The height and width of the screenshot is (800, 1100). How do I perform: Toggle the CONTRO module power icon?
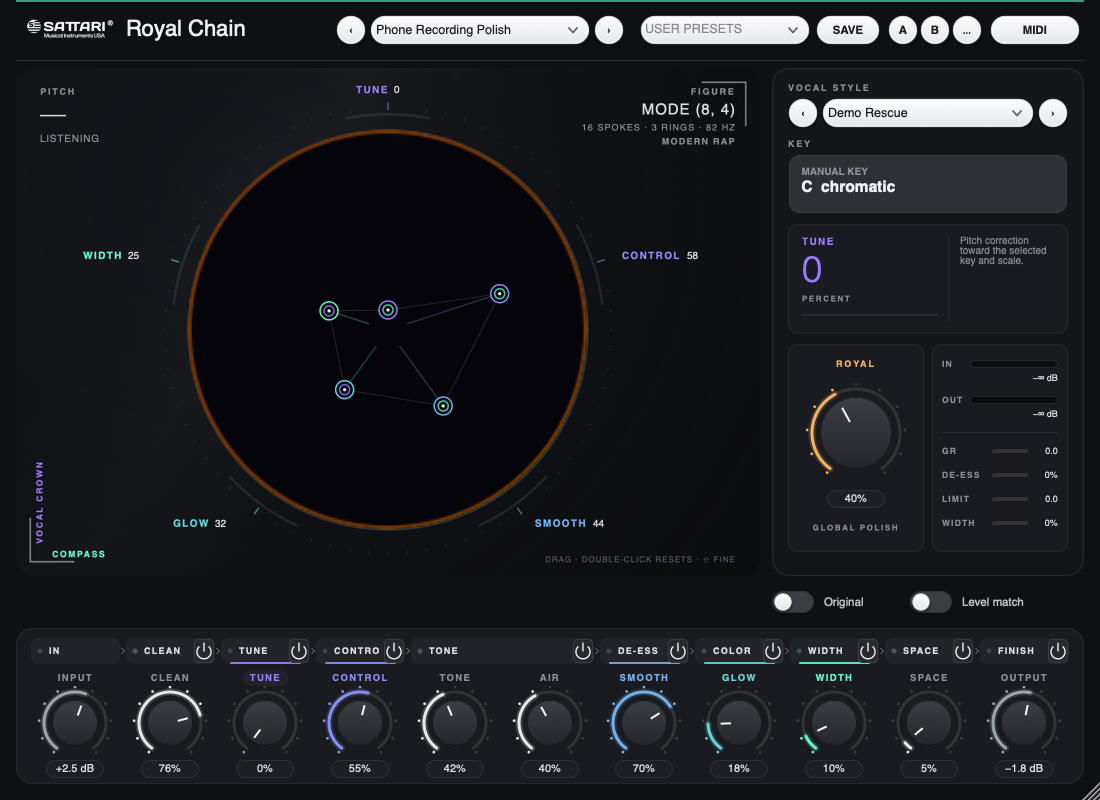(394, 651)
